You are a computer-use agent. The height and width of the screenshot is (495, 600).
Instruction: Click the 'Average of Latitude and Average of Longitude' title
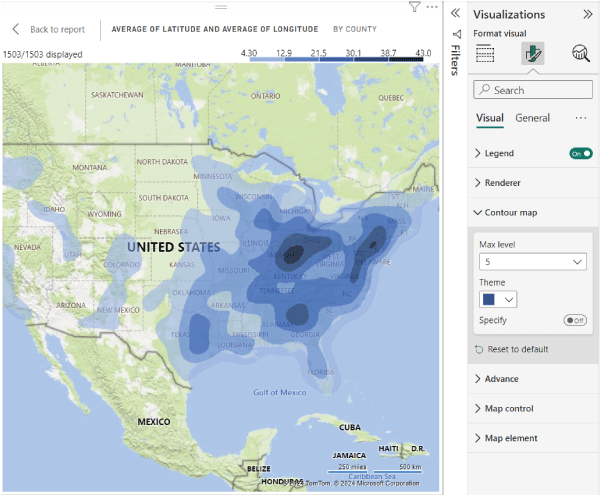(x=215, y=29)
